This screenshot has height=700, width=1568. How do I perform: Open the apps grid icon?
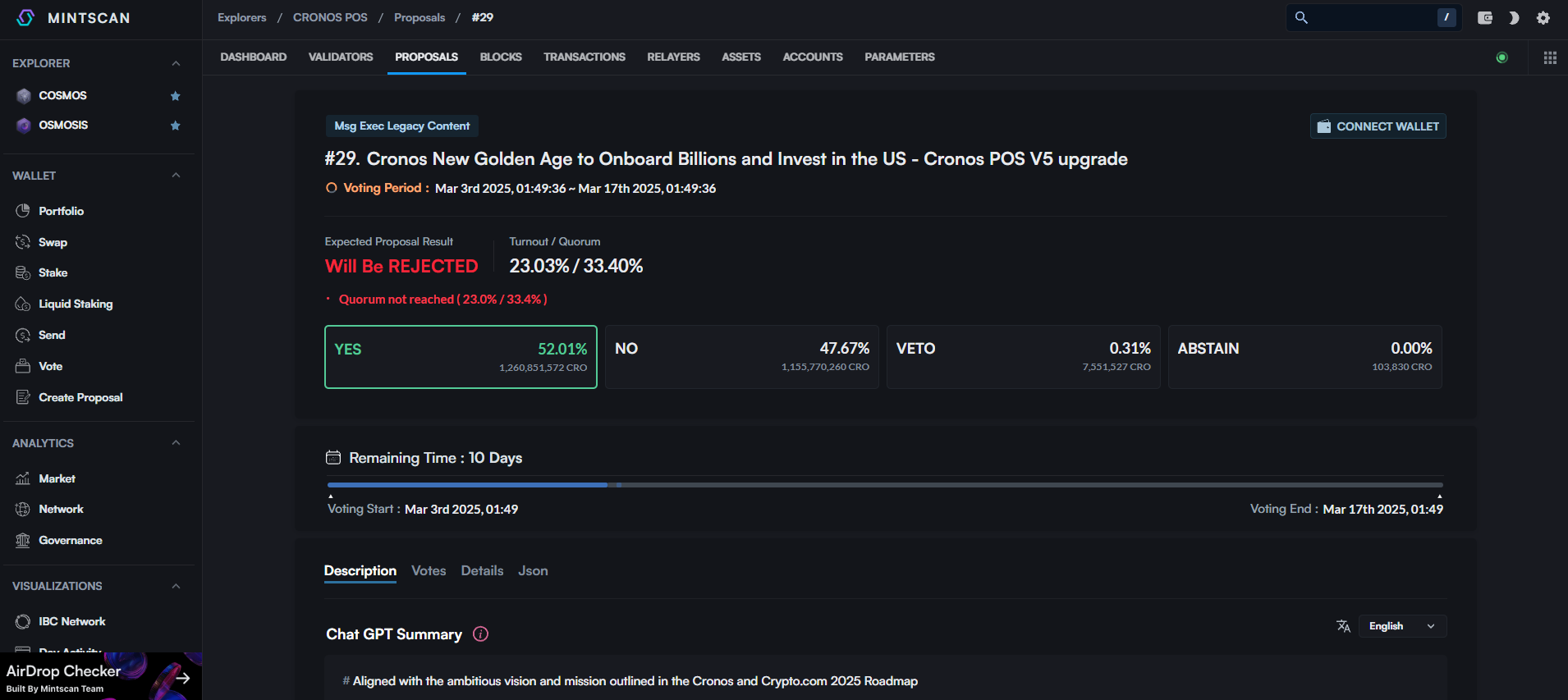tap(1550, 57)
